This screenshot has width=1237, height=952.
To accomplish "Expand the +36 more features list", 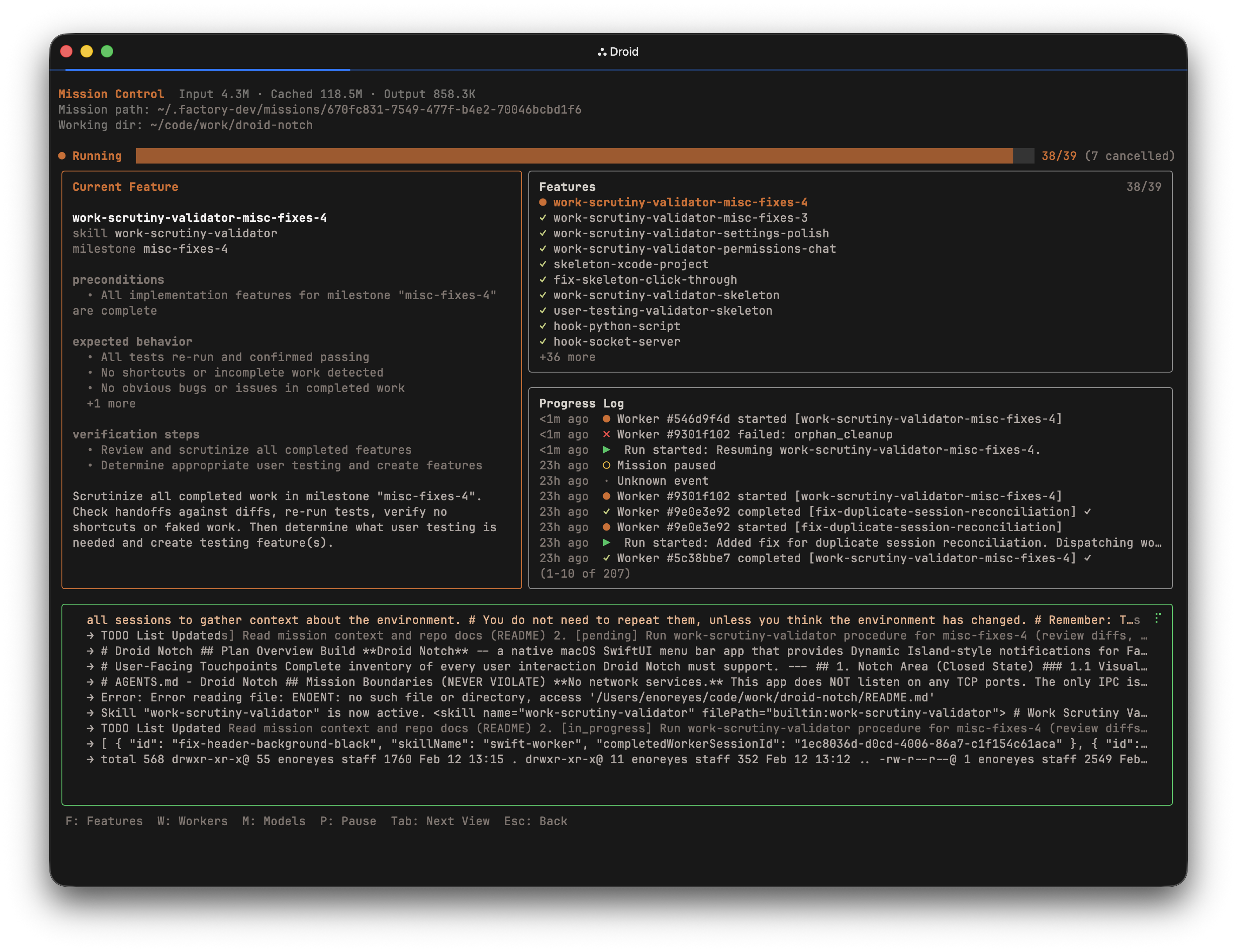I will [x=568, y=357].
